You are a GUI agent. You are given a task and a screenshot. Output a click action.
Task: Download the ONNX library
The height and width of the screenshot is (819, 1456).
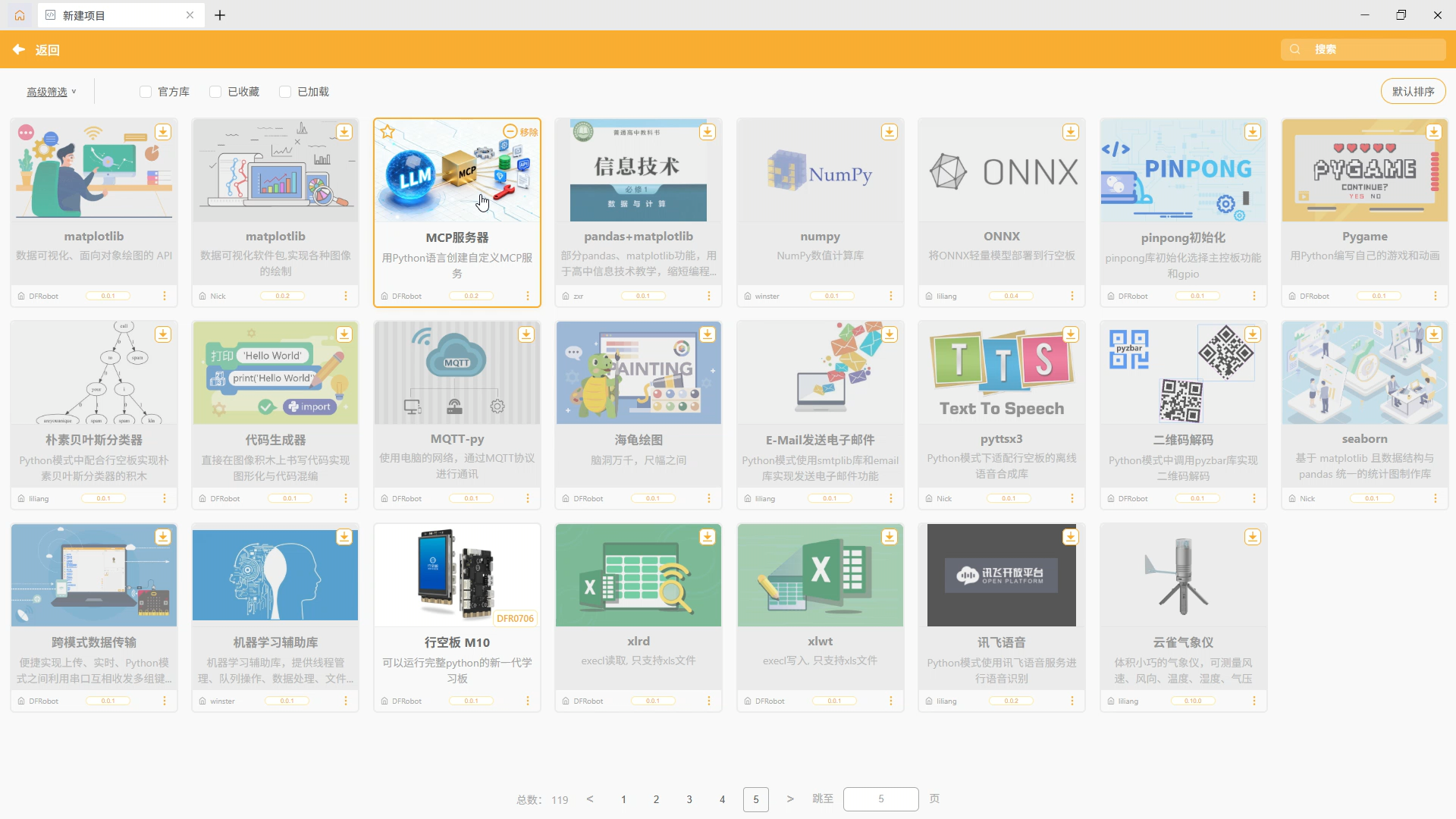[x=1070, y=132]
